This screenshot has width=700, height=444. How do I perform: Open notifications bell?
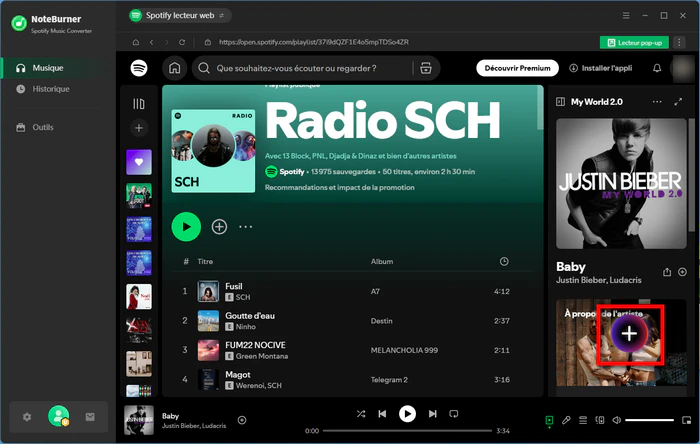pos(657,68)
